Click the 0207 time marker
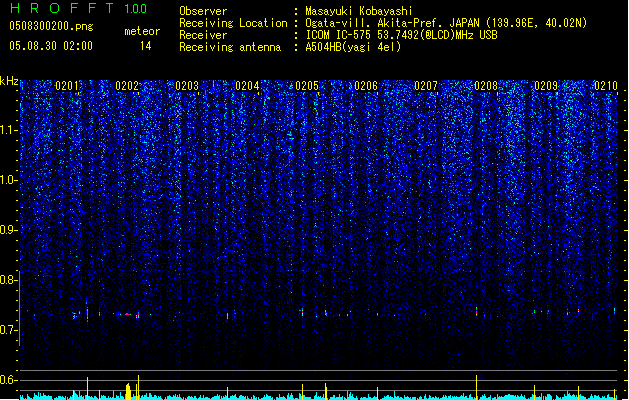 [x=426, y=86]
